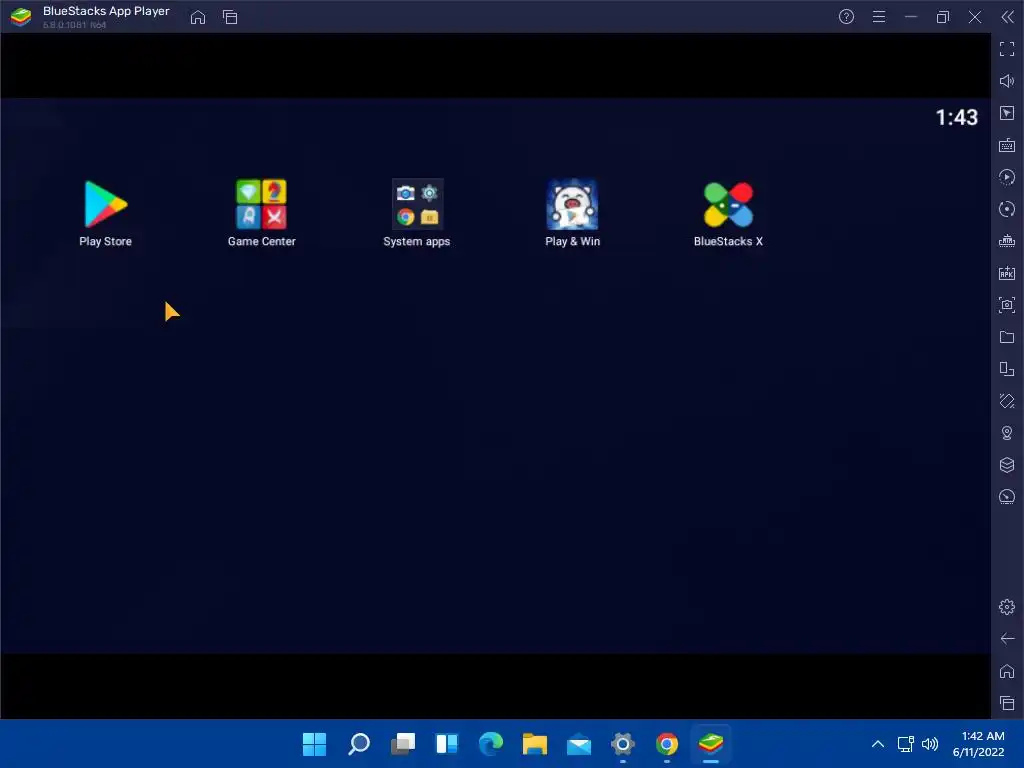Open recent apps icon at sidebar bottom
This screenshot has height=768, width=1024.
pyautogui.click(x=1007, y=703)
